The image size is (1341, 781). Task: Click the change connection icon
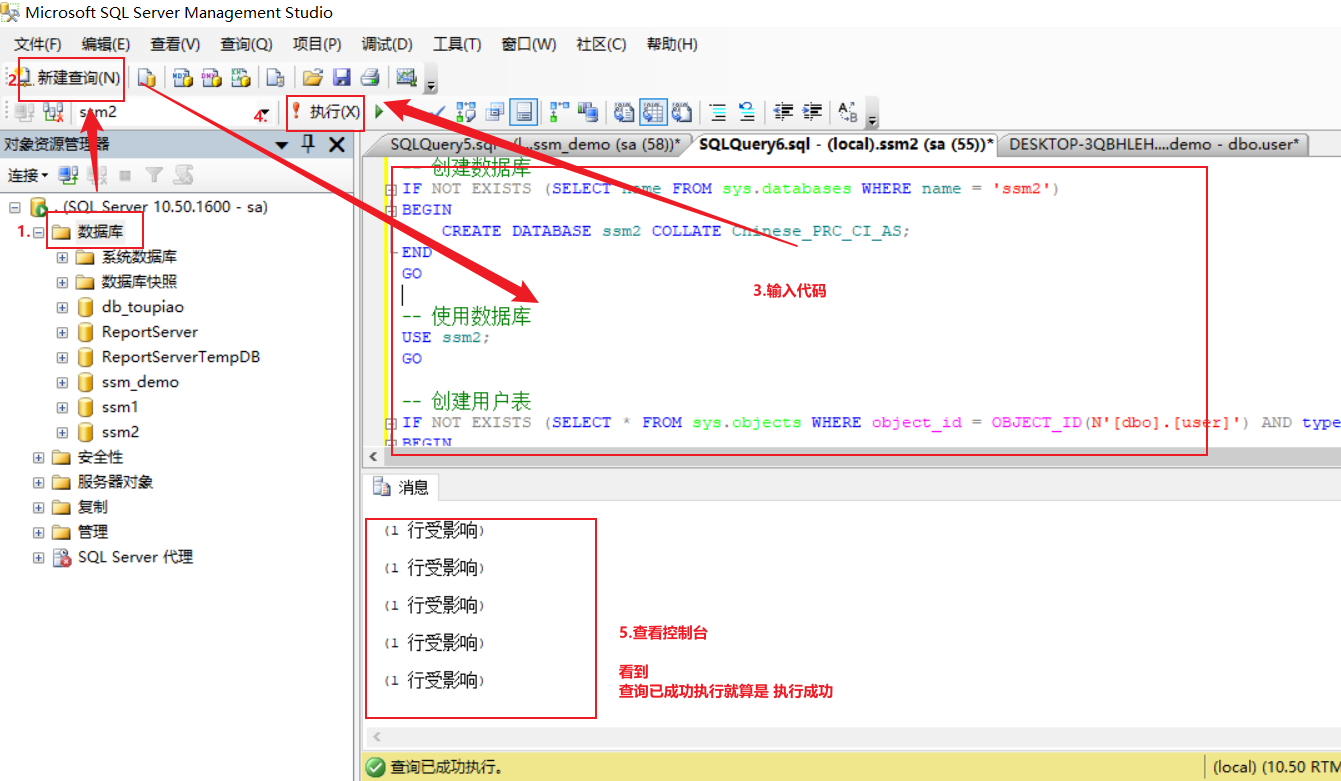click(x=54, y=112)
